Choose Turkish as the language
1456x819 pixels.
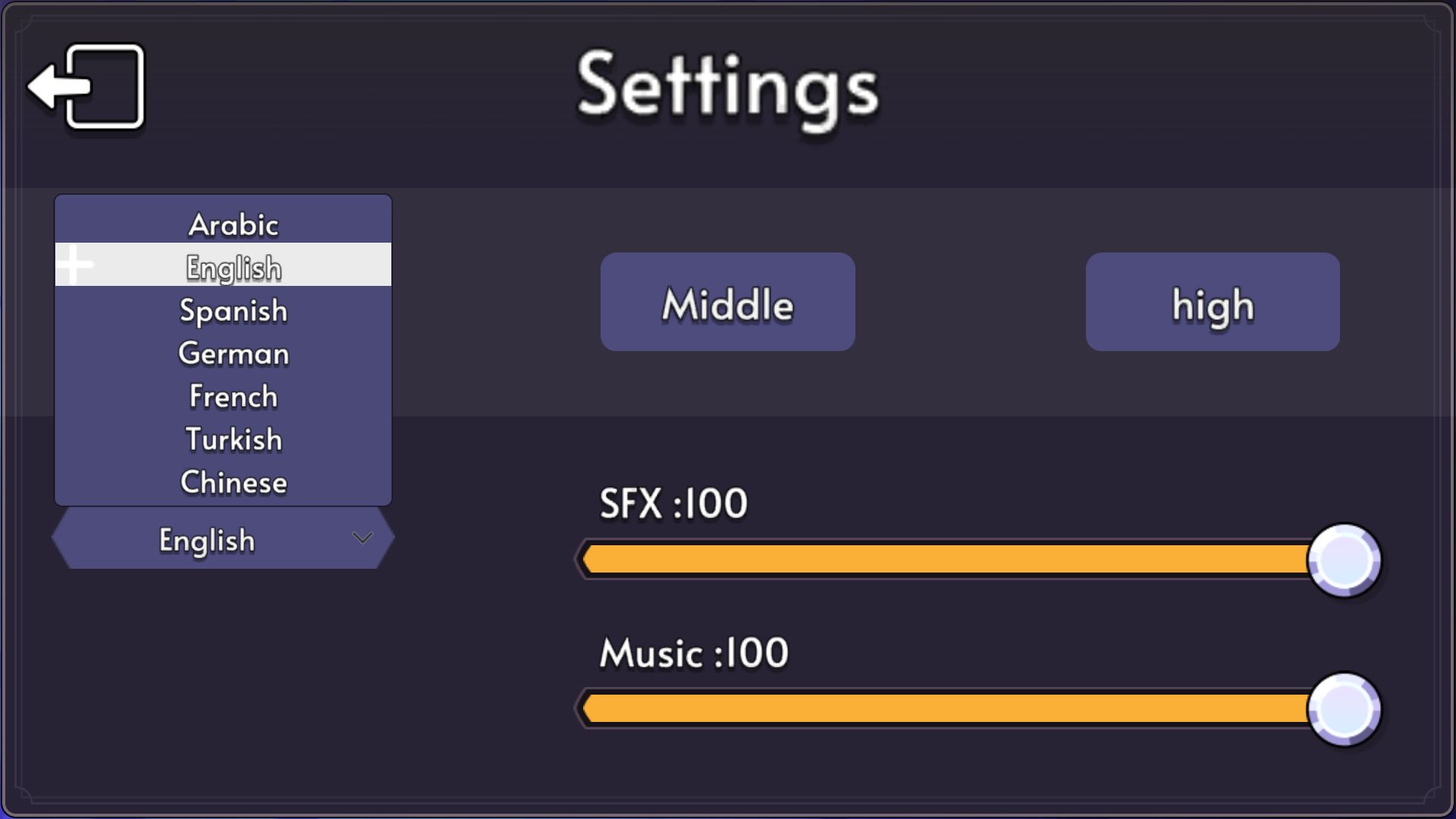point(233,440)
